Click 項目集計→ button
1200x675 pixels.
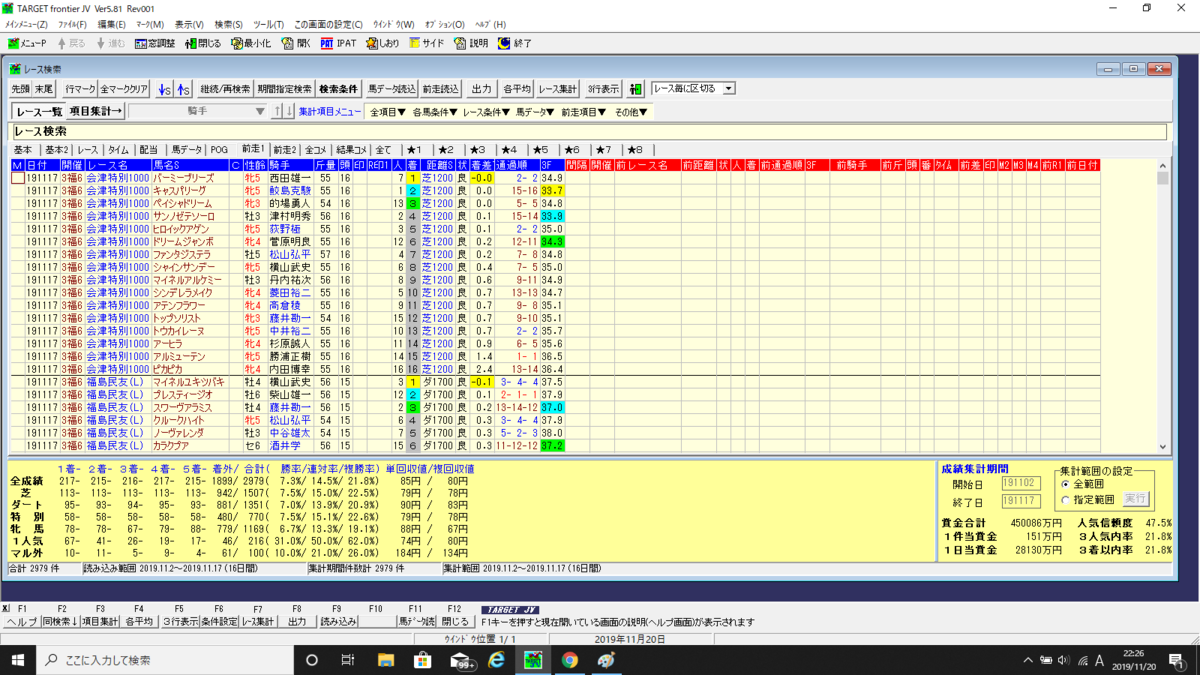point(95,111)
